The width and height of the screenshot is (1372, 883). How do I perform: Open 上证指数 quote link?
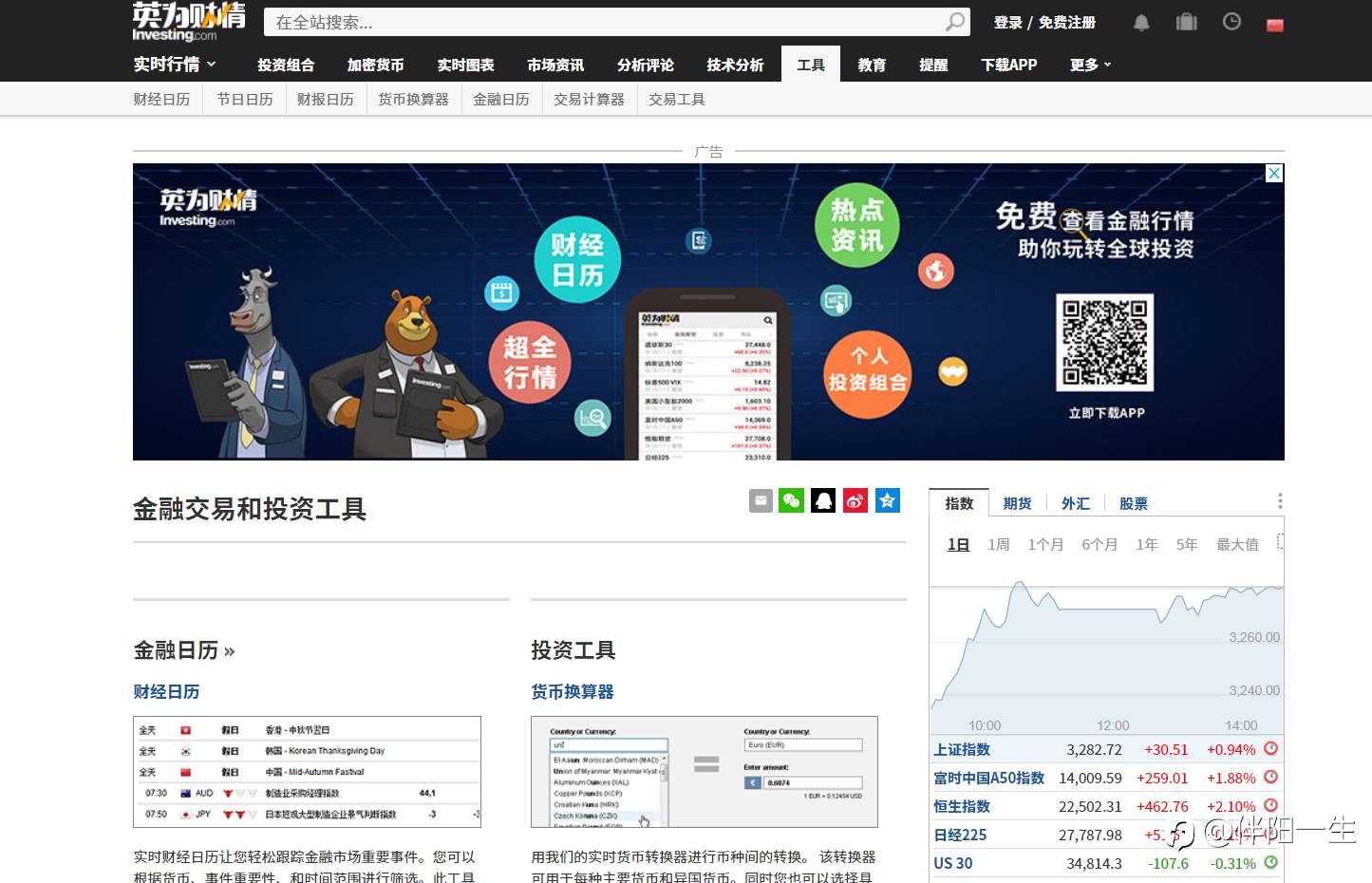click(962, 749)
